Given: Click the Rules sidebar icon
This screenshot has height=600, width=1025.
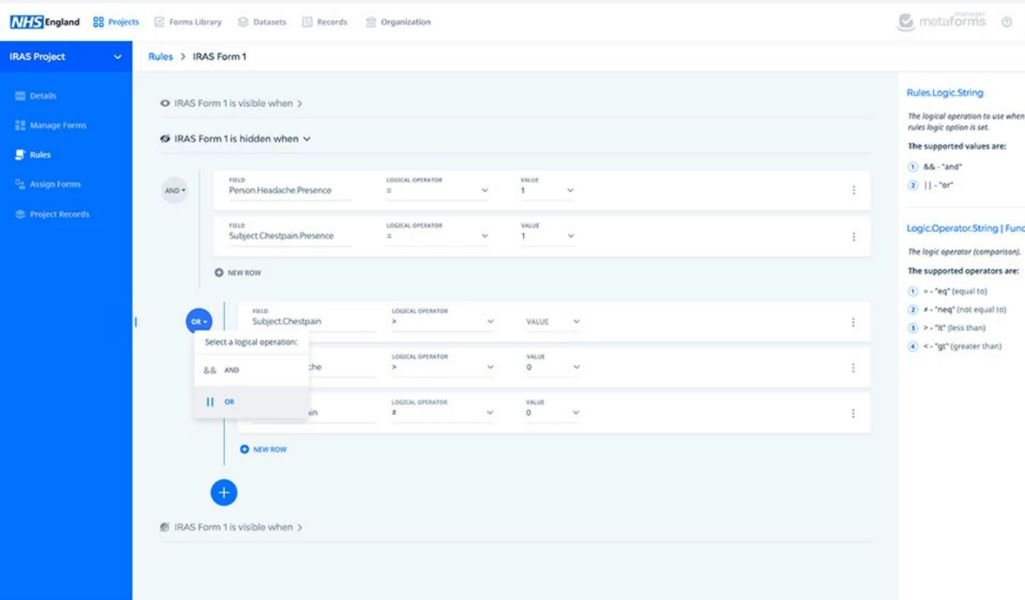Looking at the screenshot, I should pos(20,154).
